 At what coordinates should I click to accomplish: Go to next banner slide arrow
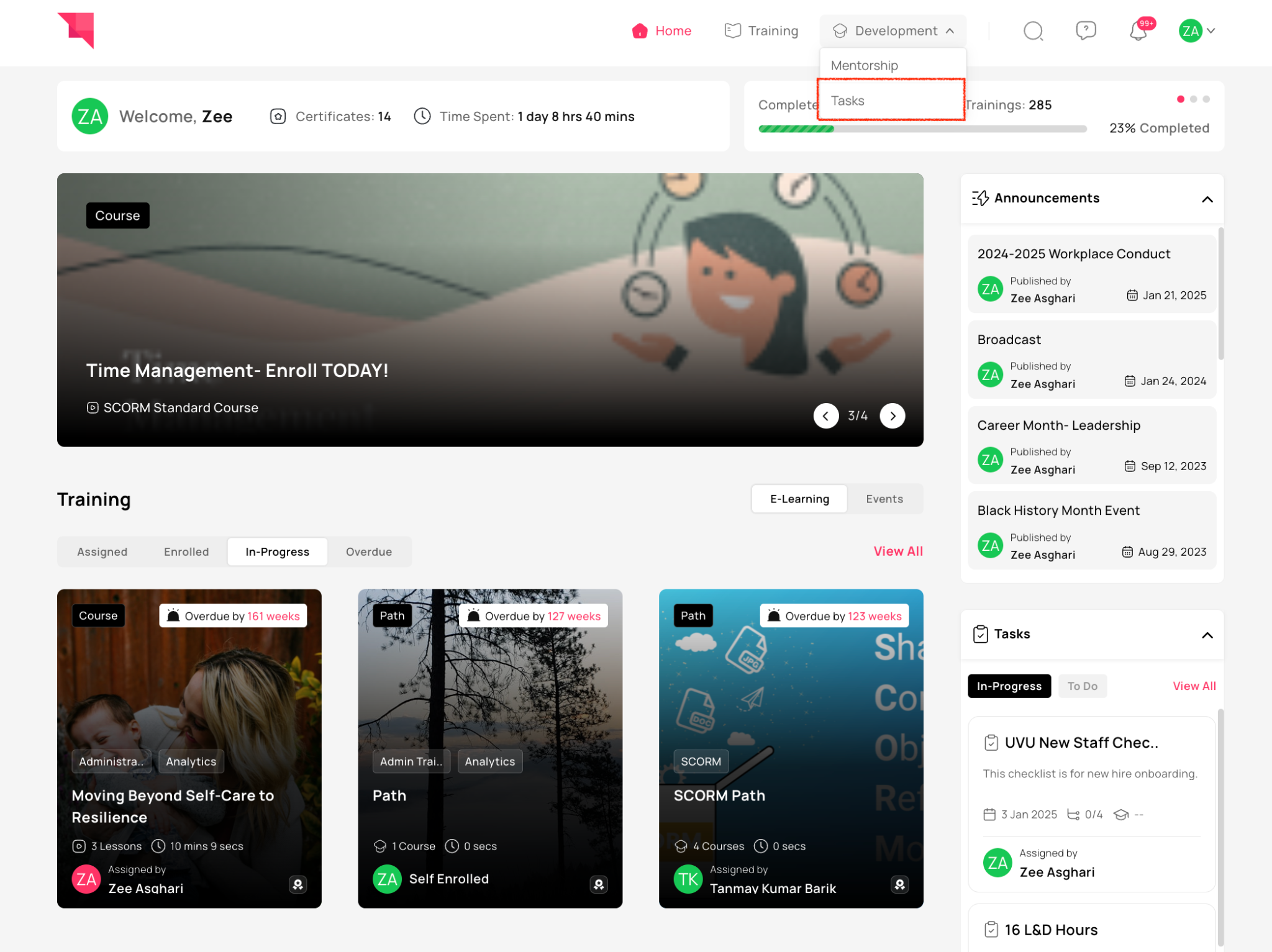point(893,415)
